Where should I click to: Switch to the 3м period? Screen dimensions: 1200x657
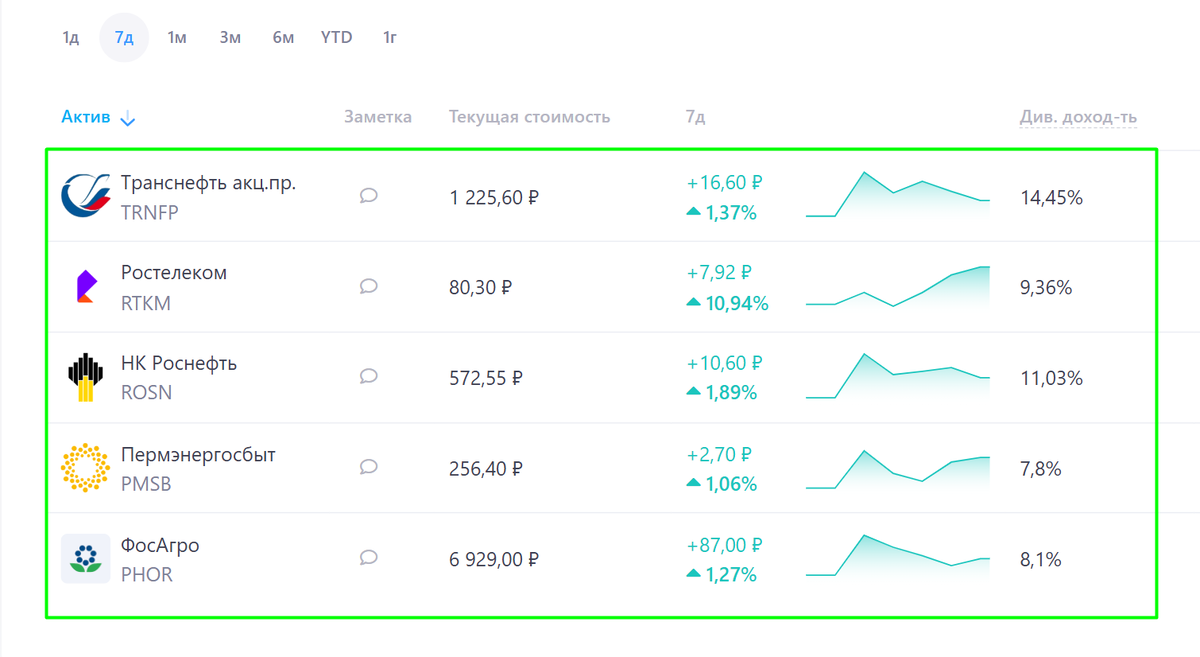[230, 38]
